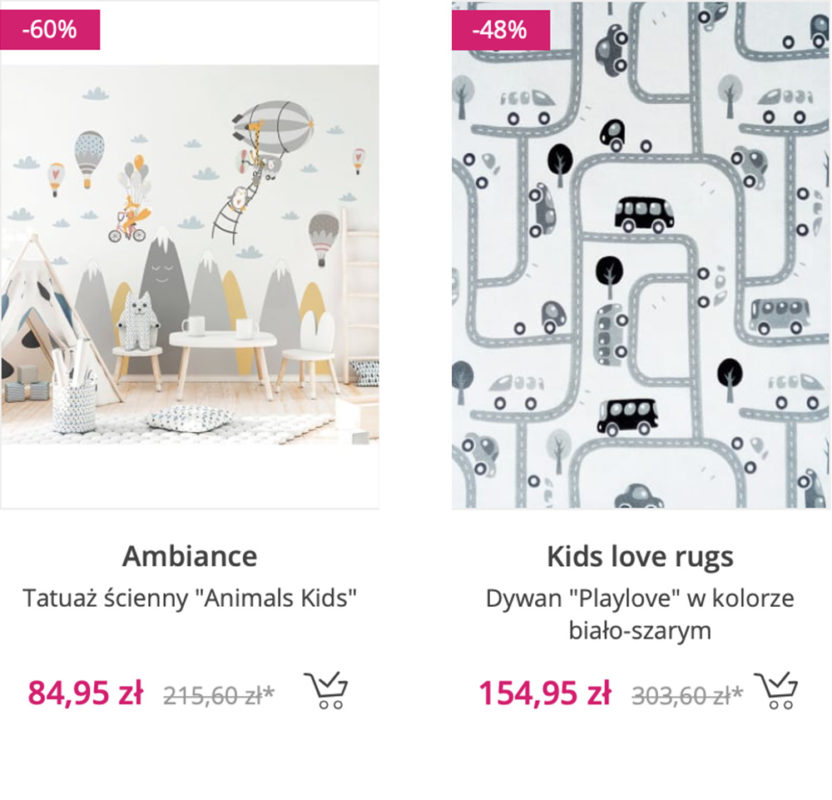Add Playlove rug to cart
This screenshot has height=800, width=832.
coord(776,690)
